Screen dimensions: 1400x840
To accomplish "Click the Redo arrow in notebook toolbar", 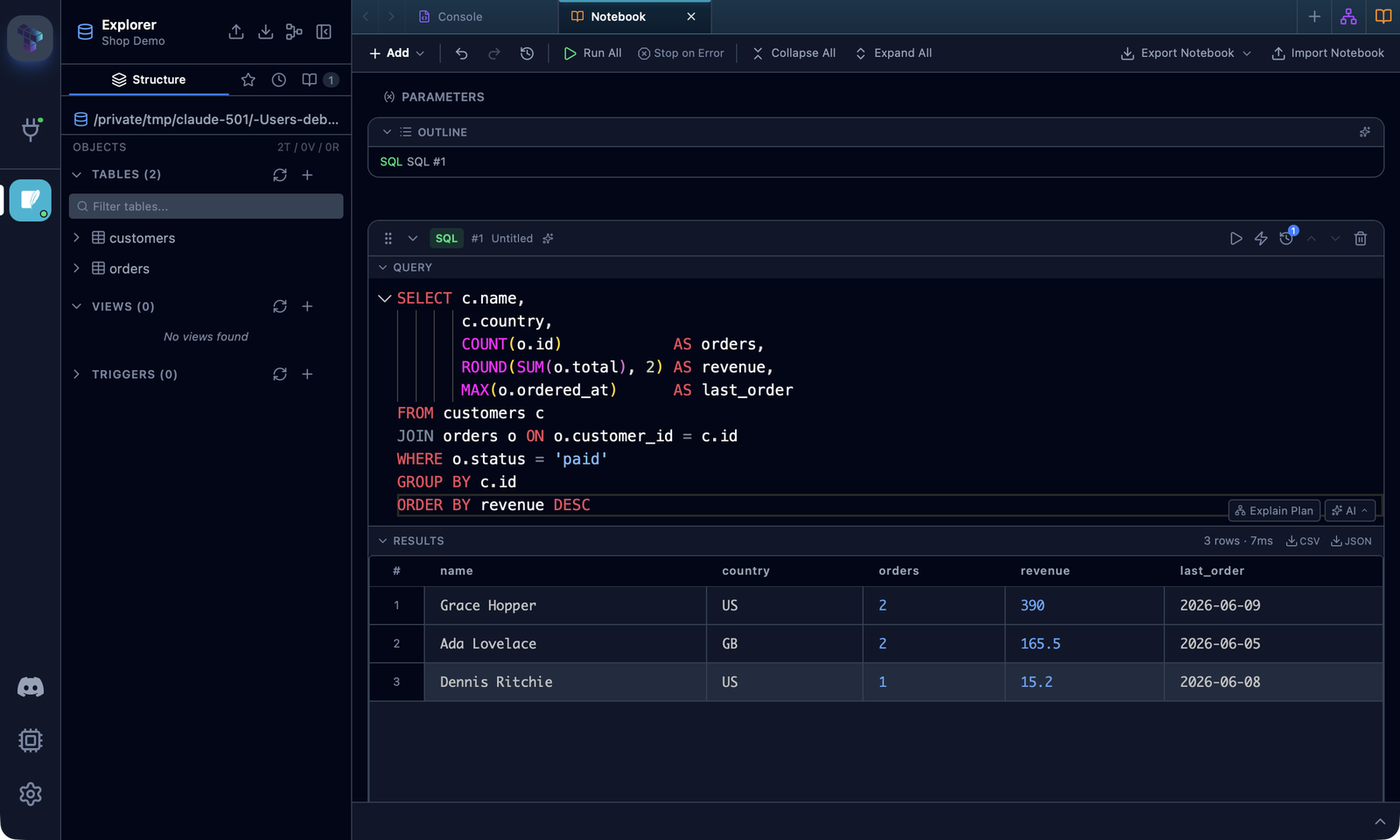I will pos(494,53).
